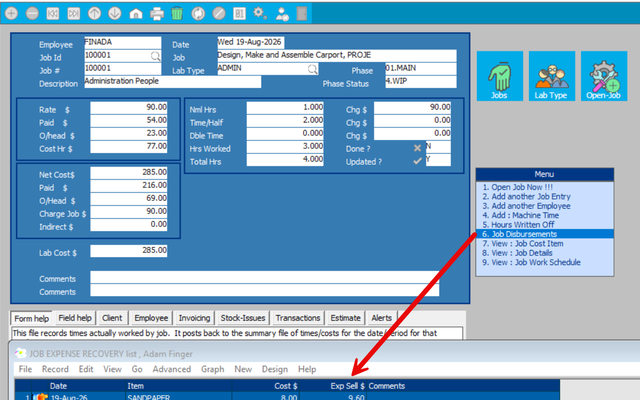
Task: Click the up arrow toolbar icon
Action: point(94,13)
